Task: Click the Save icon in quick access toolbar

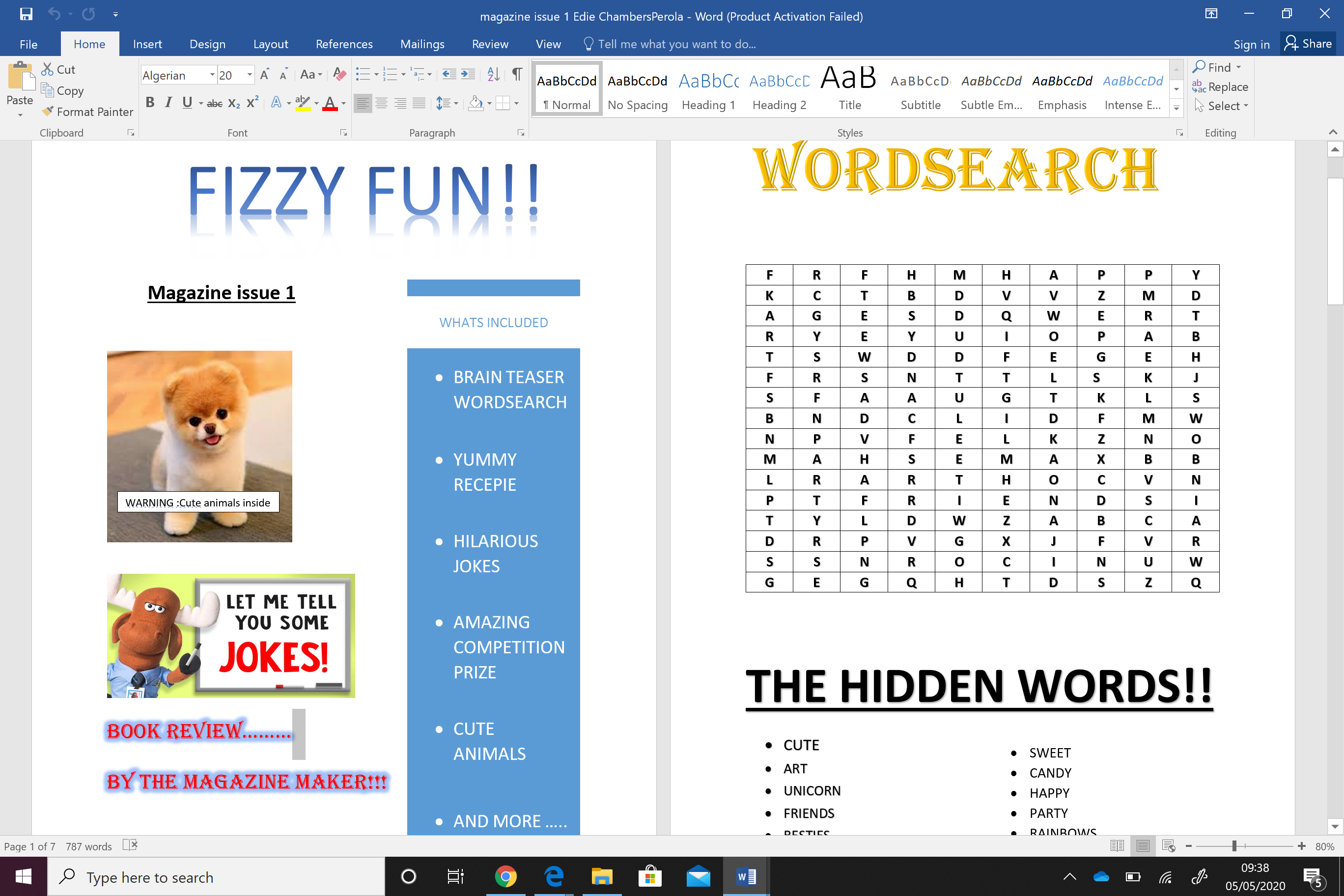Action: click(x=26, y=14)
